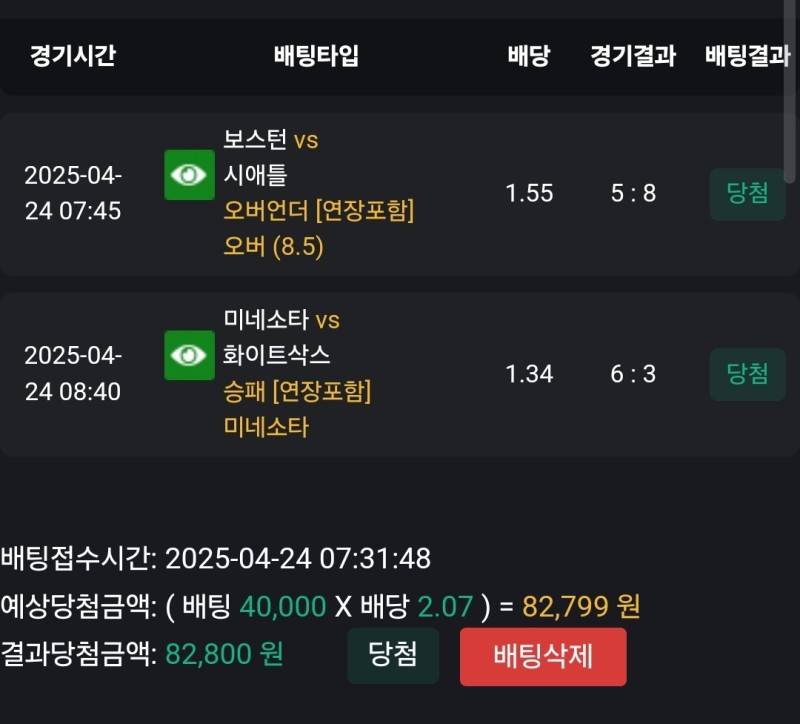Click the 5 : 8 game score
The width and height of the screenshot is (800, 724).
(x=633, y=194)
